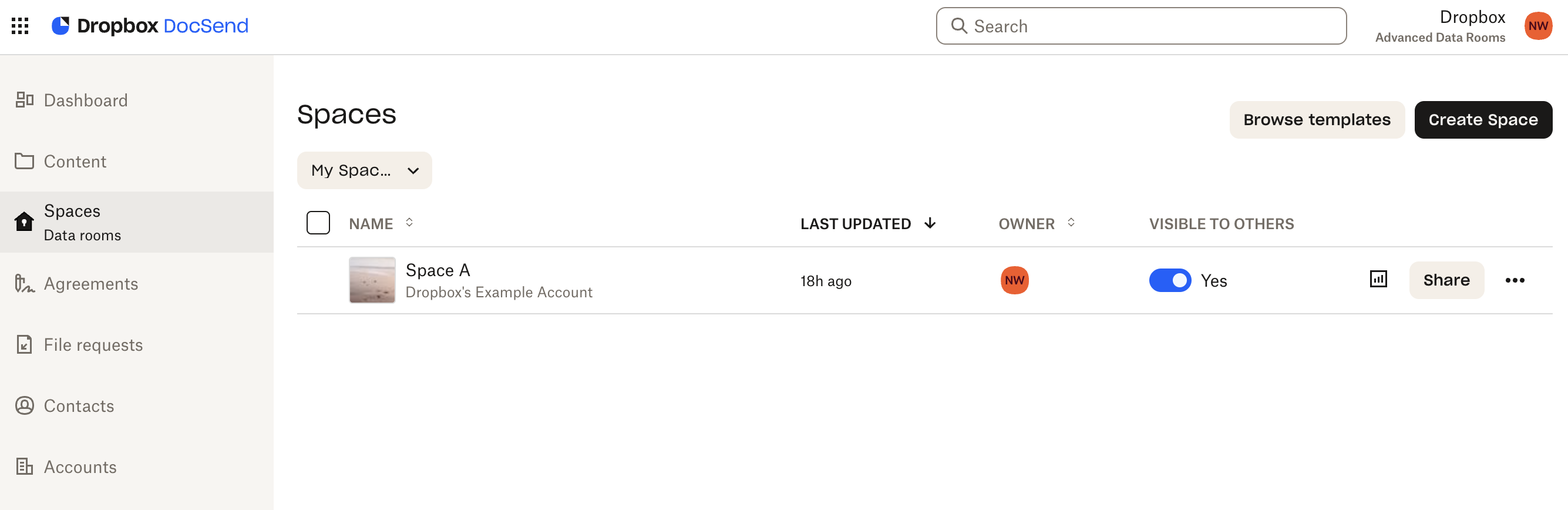Click the Agreements signature icon
1568x510 pixels.
click(24, 283)
